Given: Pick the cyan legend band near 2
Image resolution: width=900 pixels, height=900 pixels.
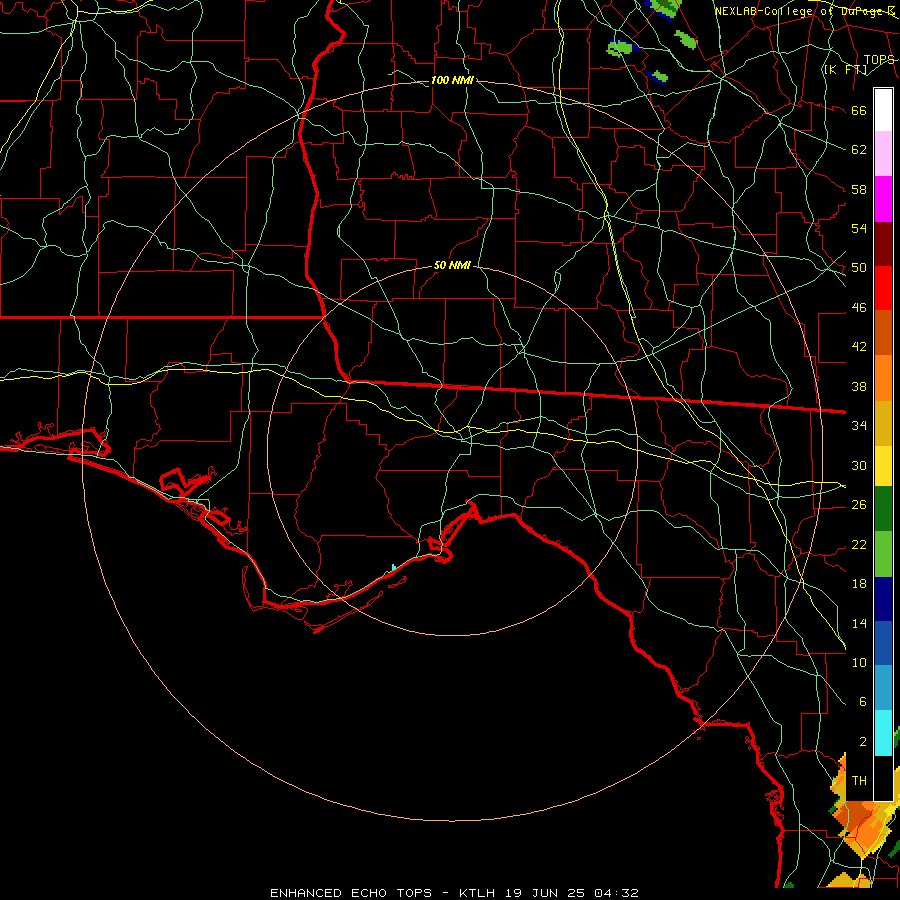Looking at the screenshot, I should (x=883, y=732).
